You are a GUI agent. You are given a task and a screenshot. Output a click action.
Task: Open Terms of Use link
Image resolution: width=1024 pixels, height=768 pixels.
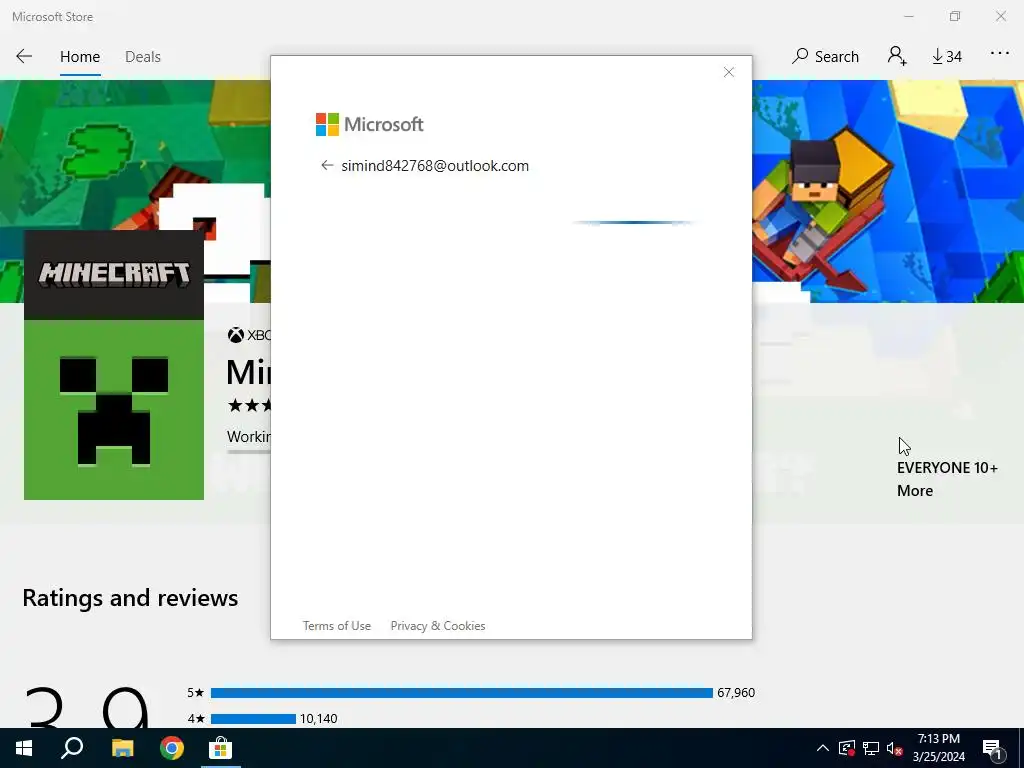[336, 626]
